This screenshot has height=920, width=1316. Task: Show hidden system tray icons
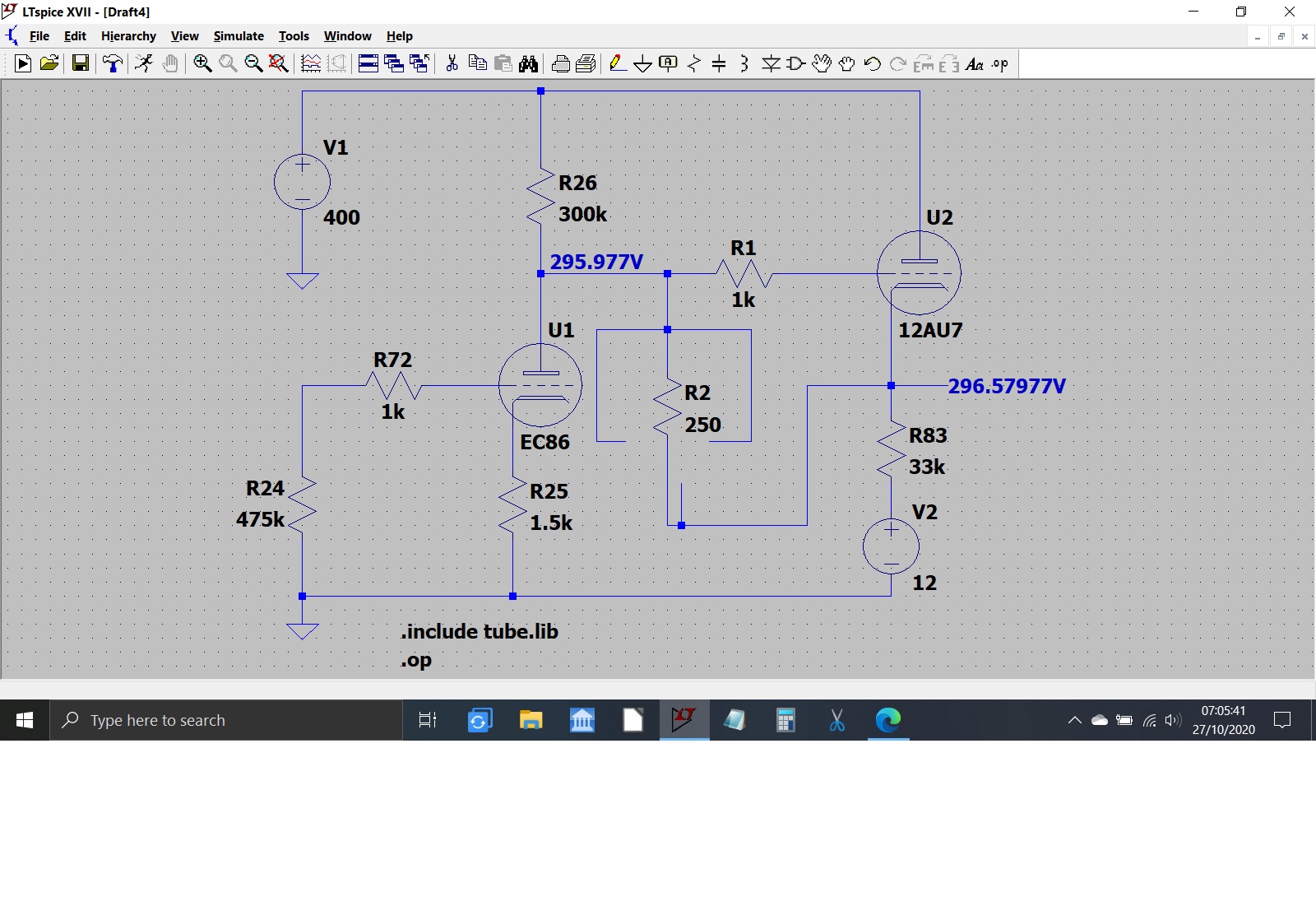point(1074,720)
